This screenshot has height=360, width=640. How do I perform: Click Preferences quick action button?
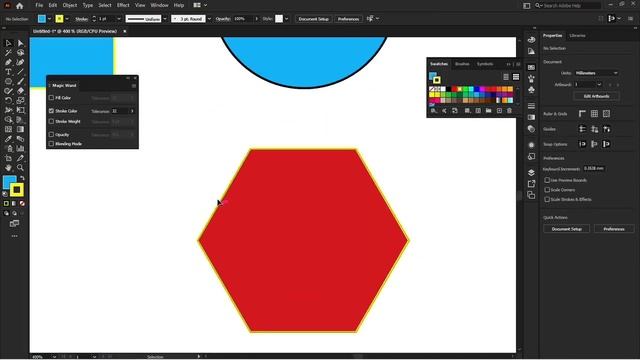click(x=614, y=229)
